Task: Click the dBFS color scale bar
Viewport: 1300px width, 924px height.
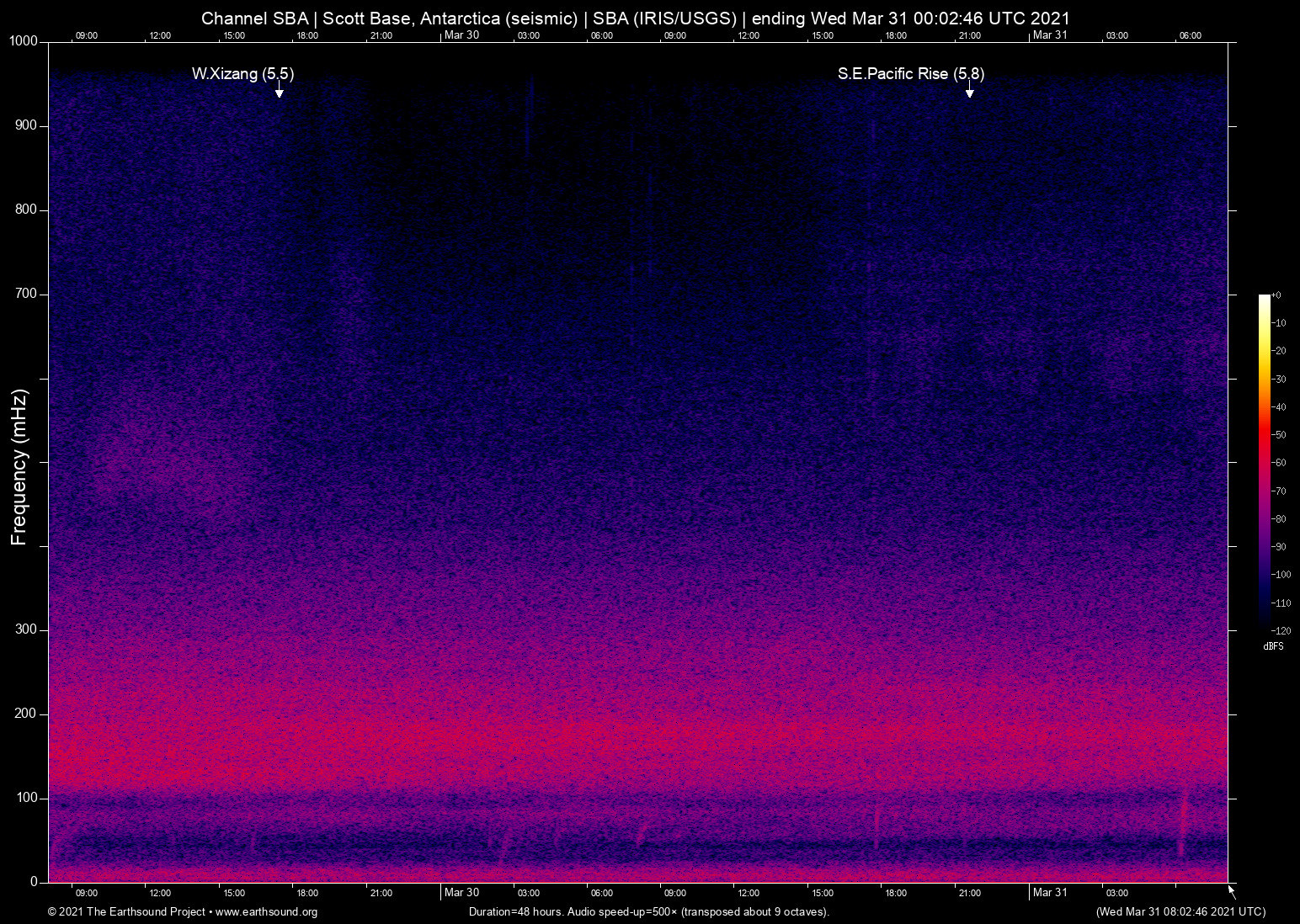Action: point(1264,461)
